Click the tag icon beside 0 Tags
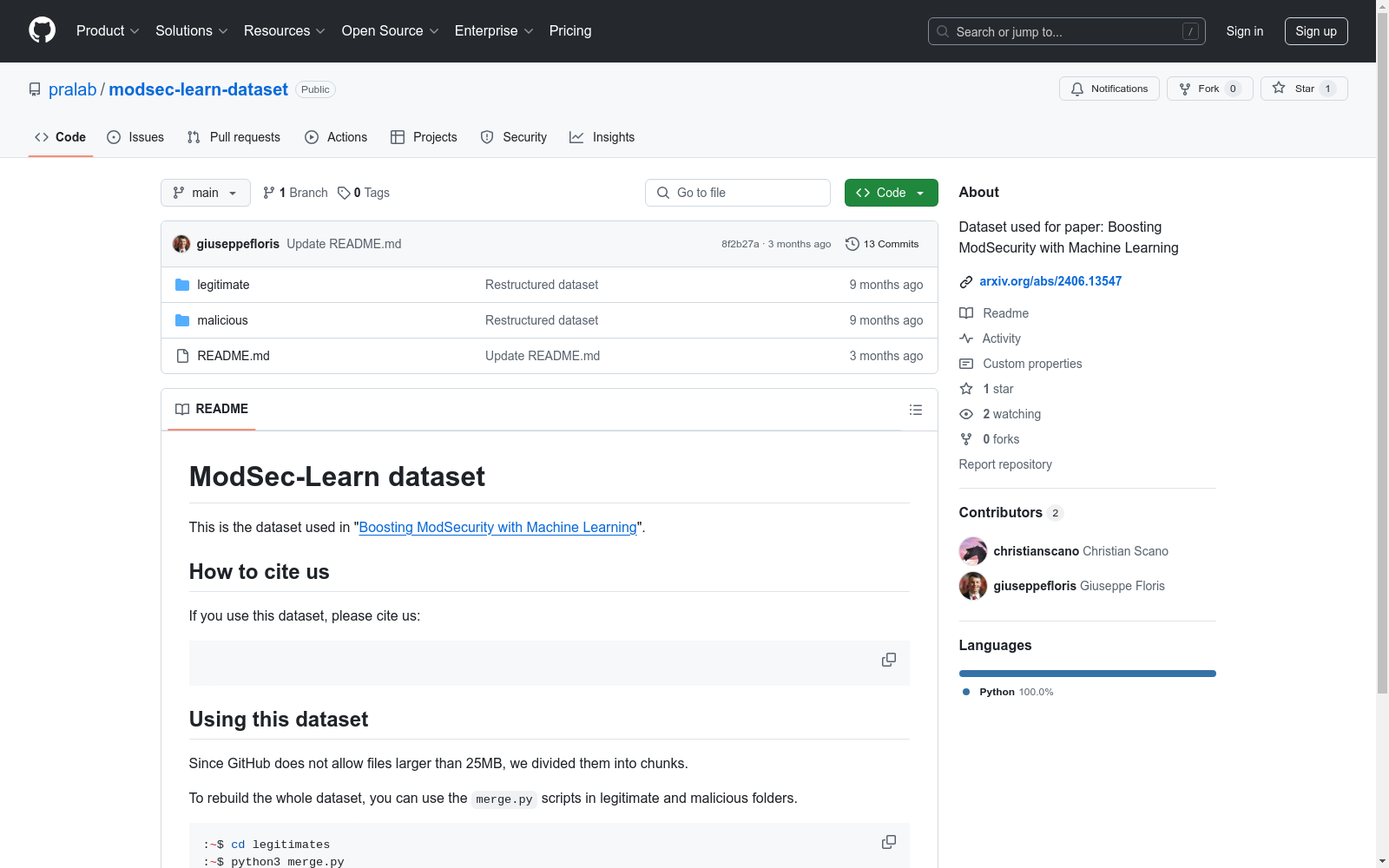The image size is (1389, 868). [344, 193]
